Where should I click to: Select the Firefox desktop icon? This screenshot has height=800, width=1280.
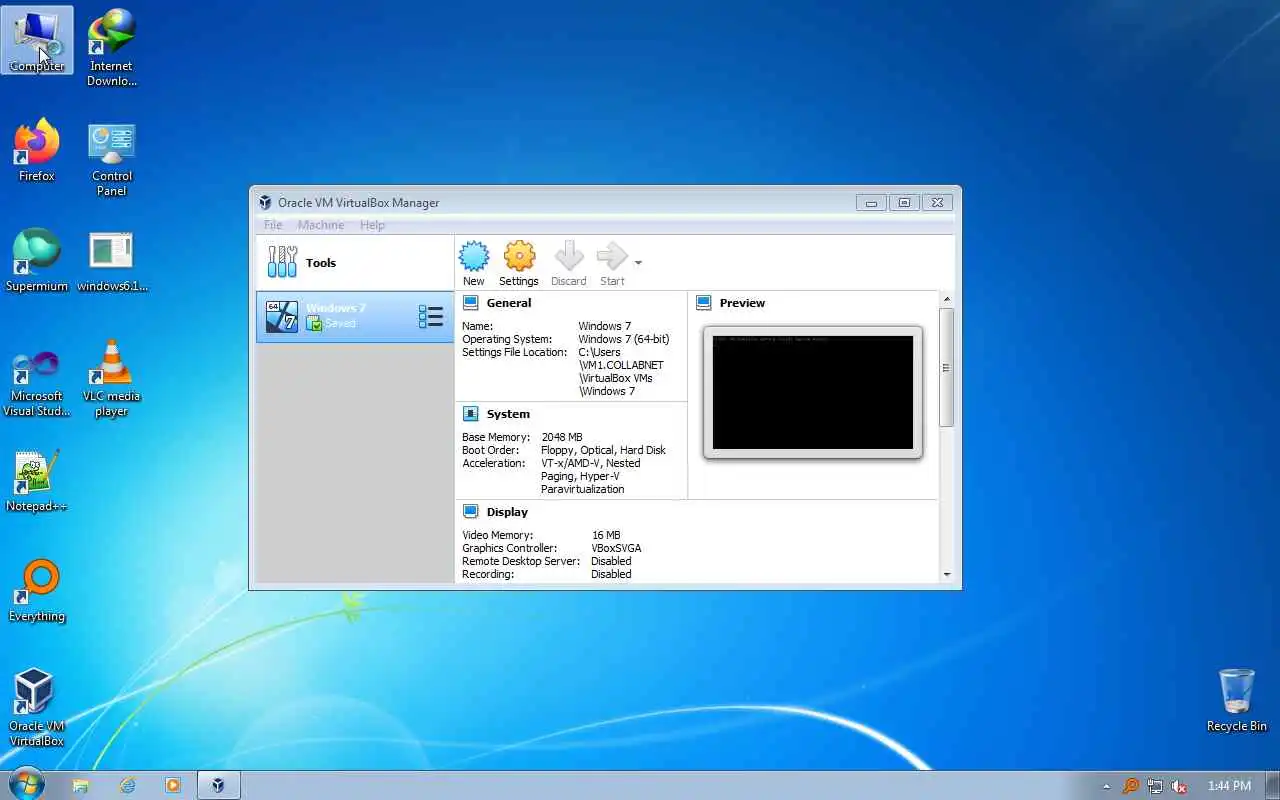37,150
